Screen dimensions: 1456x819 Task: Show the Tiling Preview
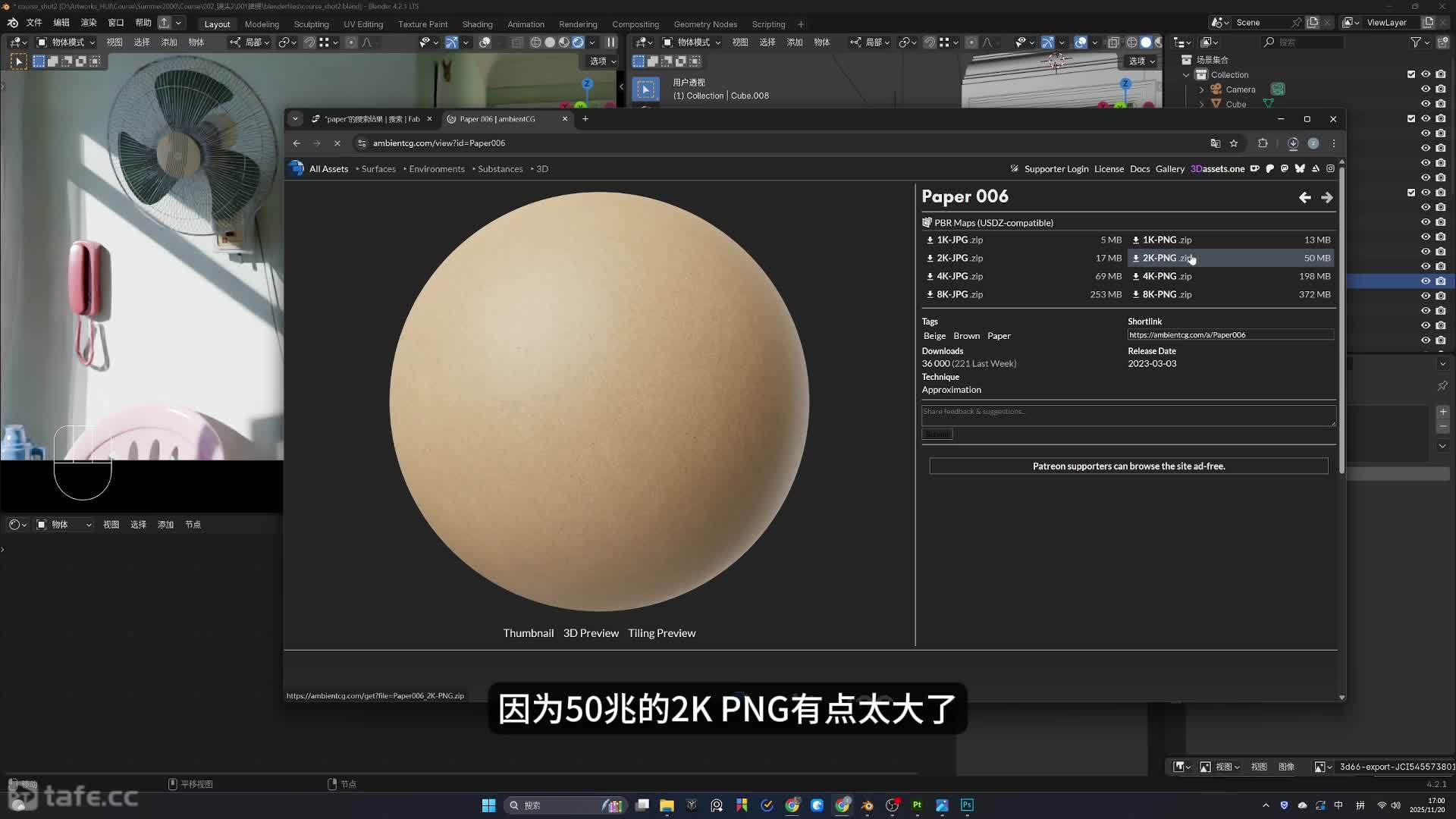click(661, 633)
